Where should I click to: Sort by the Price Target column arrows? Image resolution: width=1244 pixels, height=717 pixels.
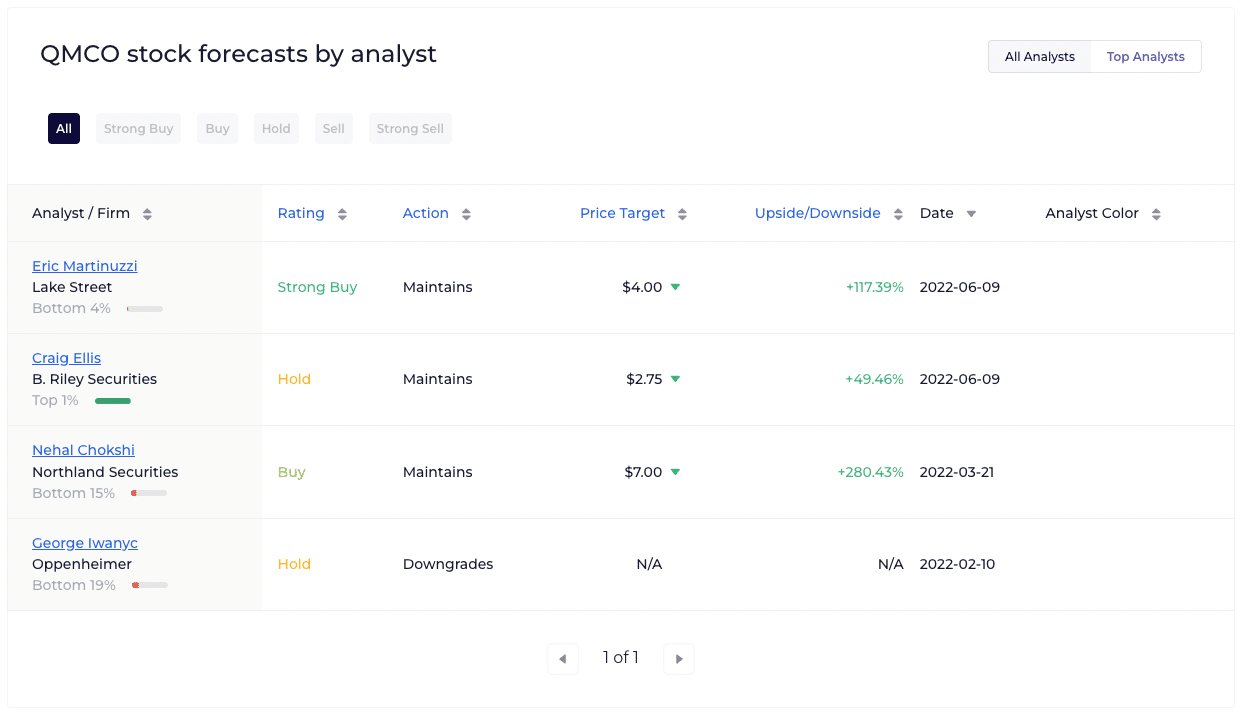tap(682, 213)
